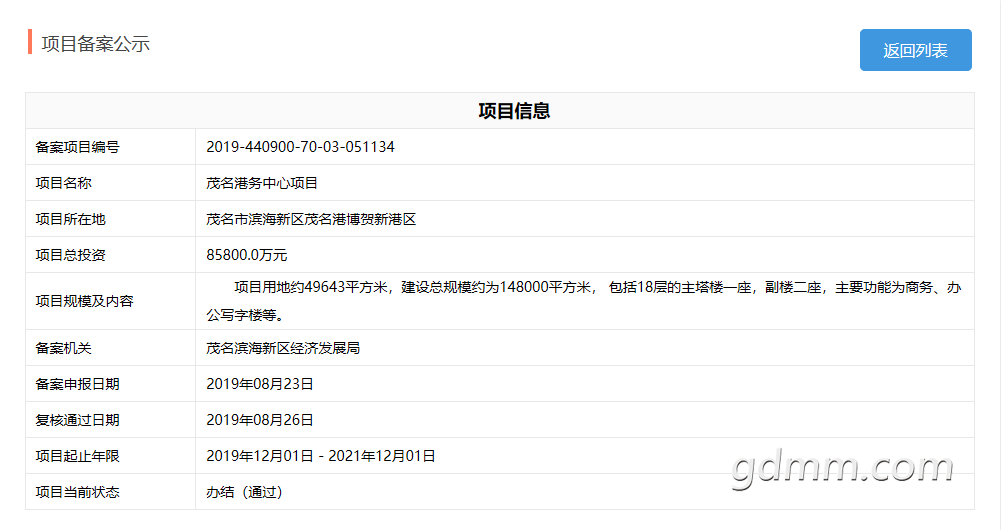Viewport: 1001px width, 530px height.
Task: Click the investment value 85800.0万元
Action: point(247,255)
